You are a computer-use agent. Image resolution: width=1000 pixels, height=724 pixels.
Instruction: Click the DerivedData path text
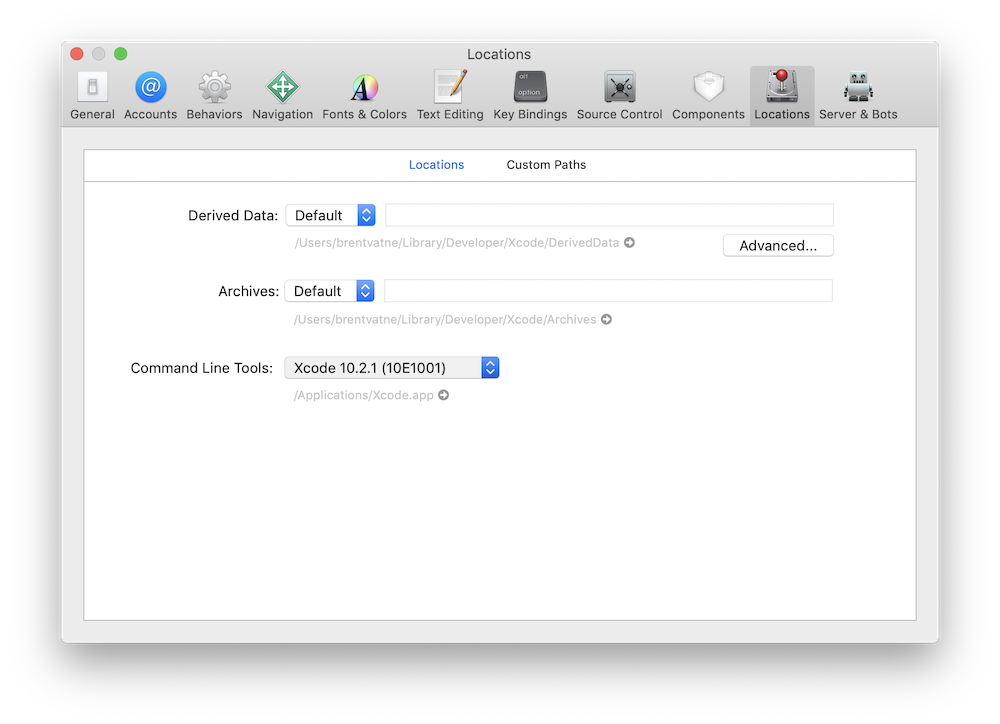457,242
